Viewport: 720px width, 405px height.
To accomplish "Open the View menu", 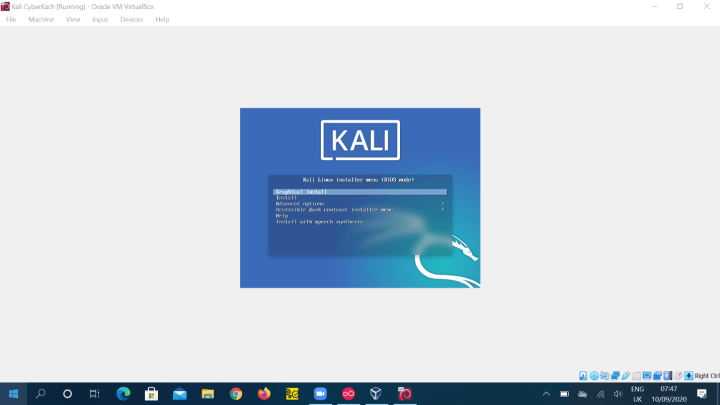I will (x=73, y=19).
